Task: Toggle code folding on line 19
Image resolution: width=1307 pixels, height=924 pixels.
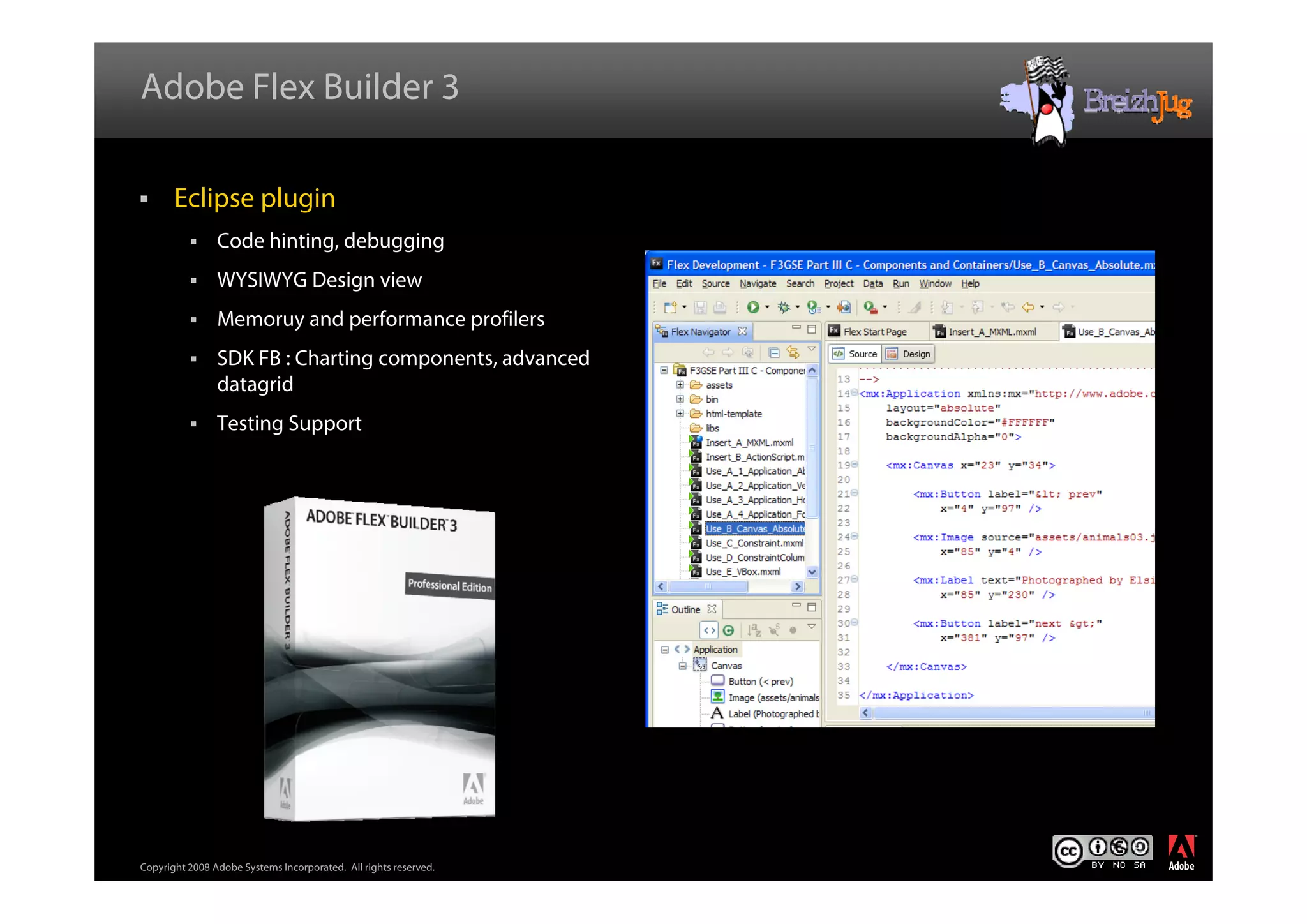Action: click(855, 464)
